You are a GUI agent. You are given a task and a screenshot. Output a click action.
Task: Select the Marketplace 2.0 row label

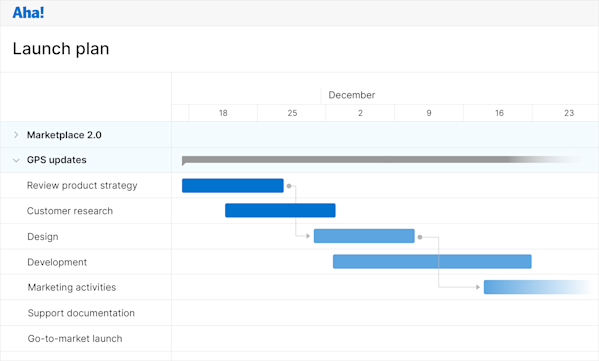[64, 135]
